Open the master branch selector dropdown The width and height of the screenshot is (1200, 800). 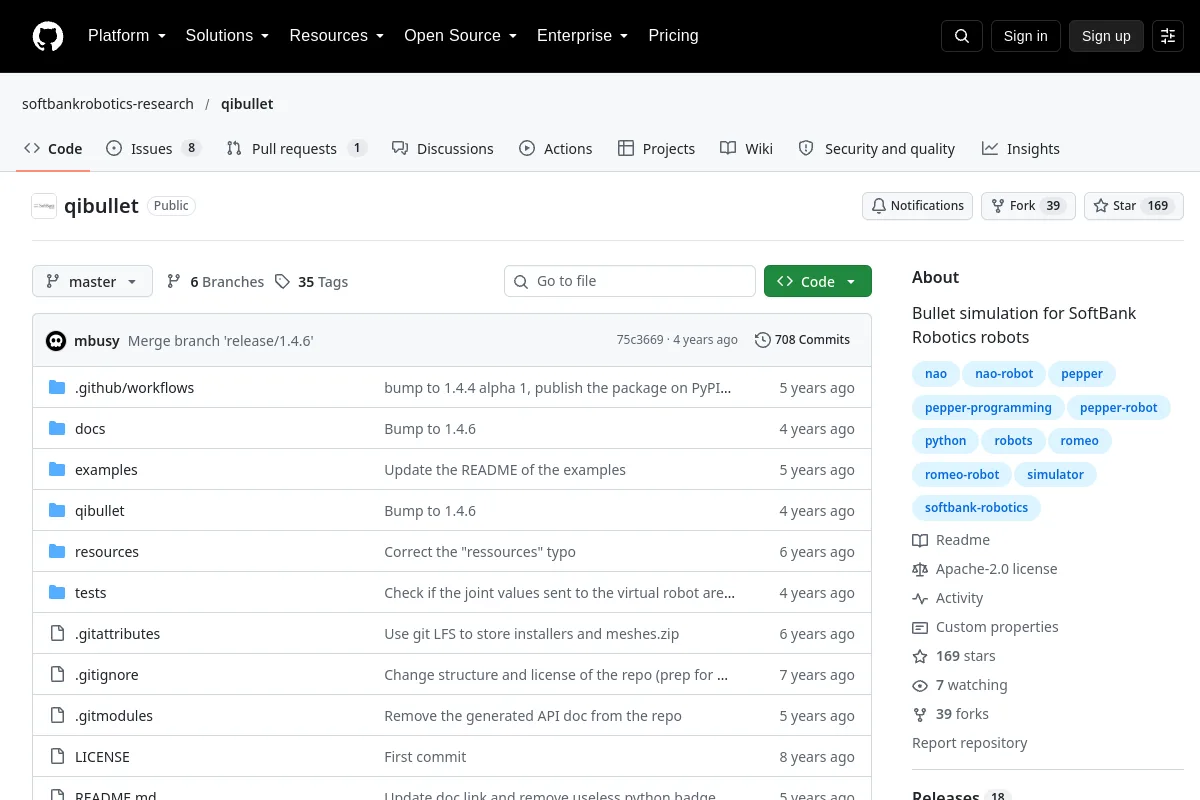coord(92,282)
